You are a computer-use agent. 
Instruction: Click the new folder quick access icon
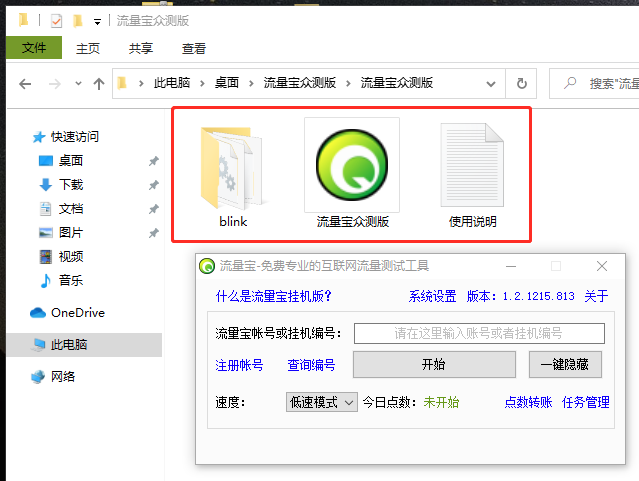click(77, 20)
